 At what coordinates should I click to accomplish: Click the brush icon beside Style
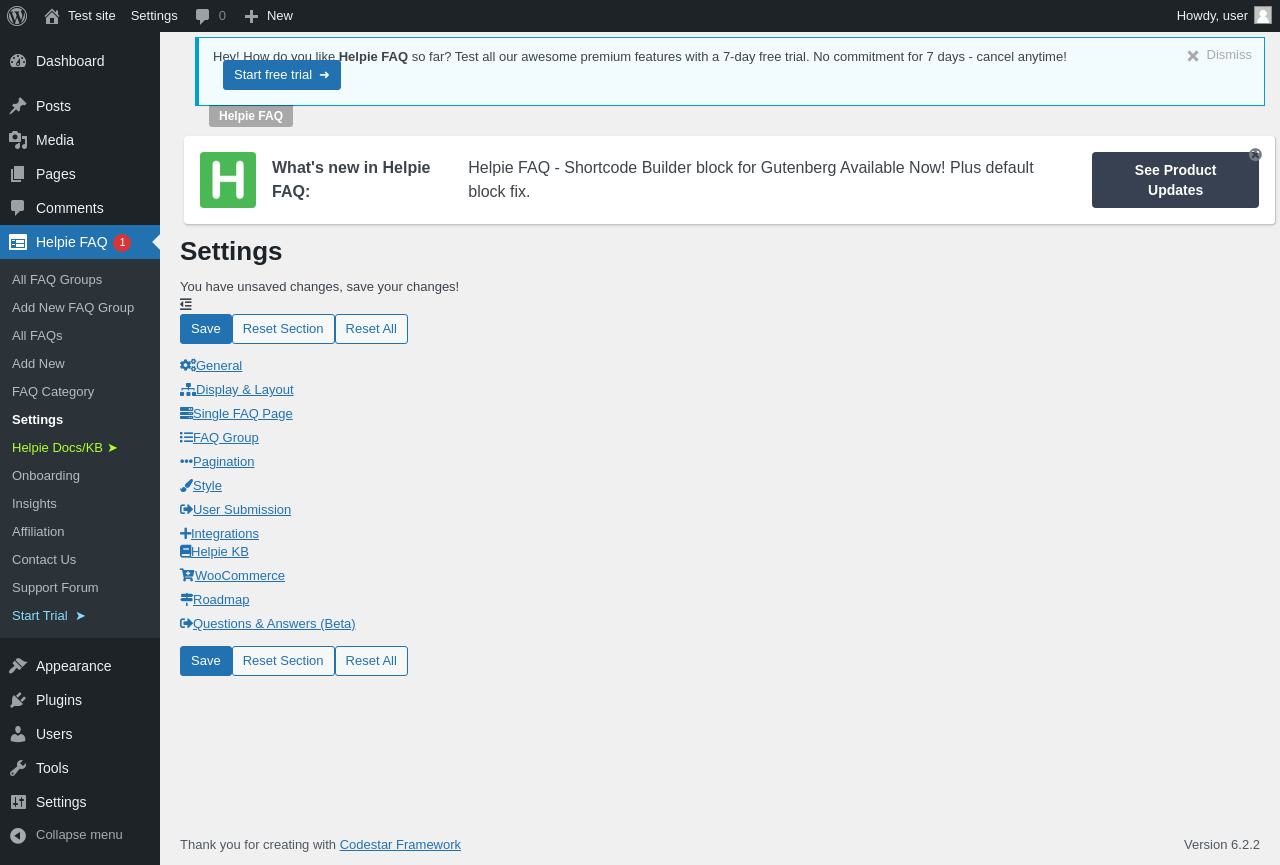[186, 485]
